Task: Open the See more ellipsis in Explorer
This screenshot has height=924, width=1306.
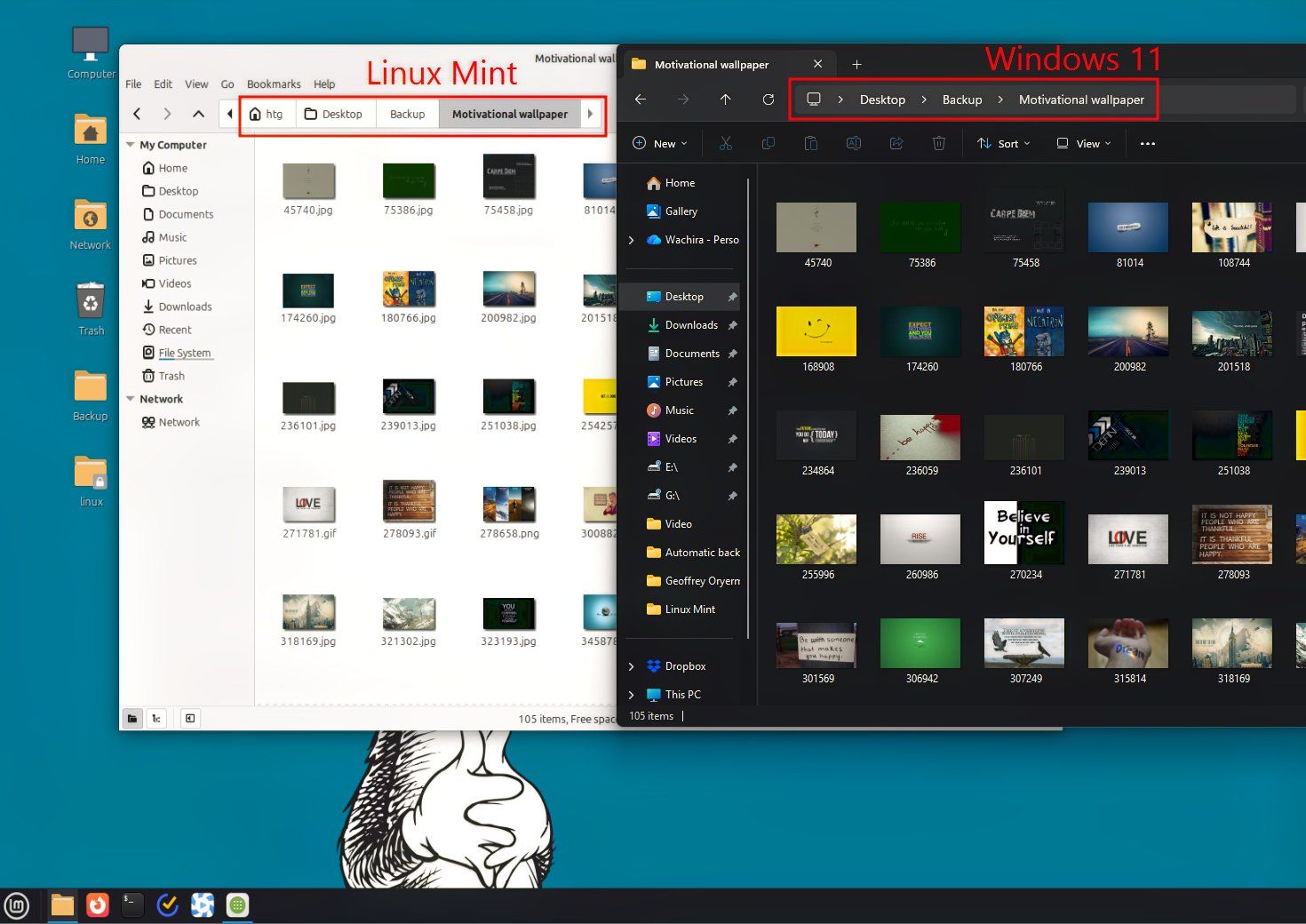Action: (1147, 143)
